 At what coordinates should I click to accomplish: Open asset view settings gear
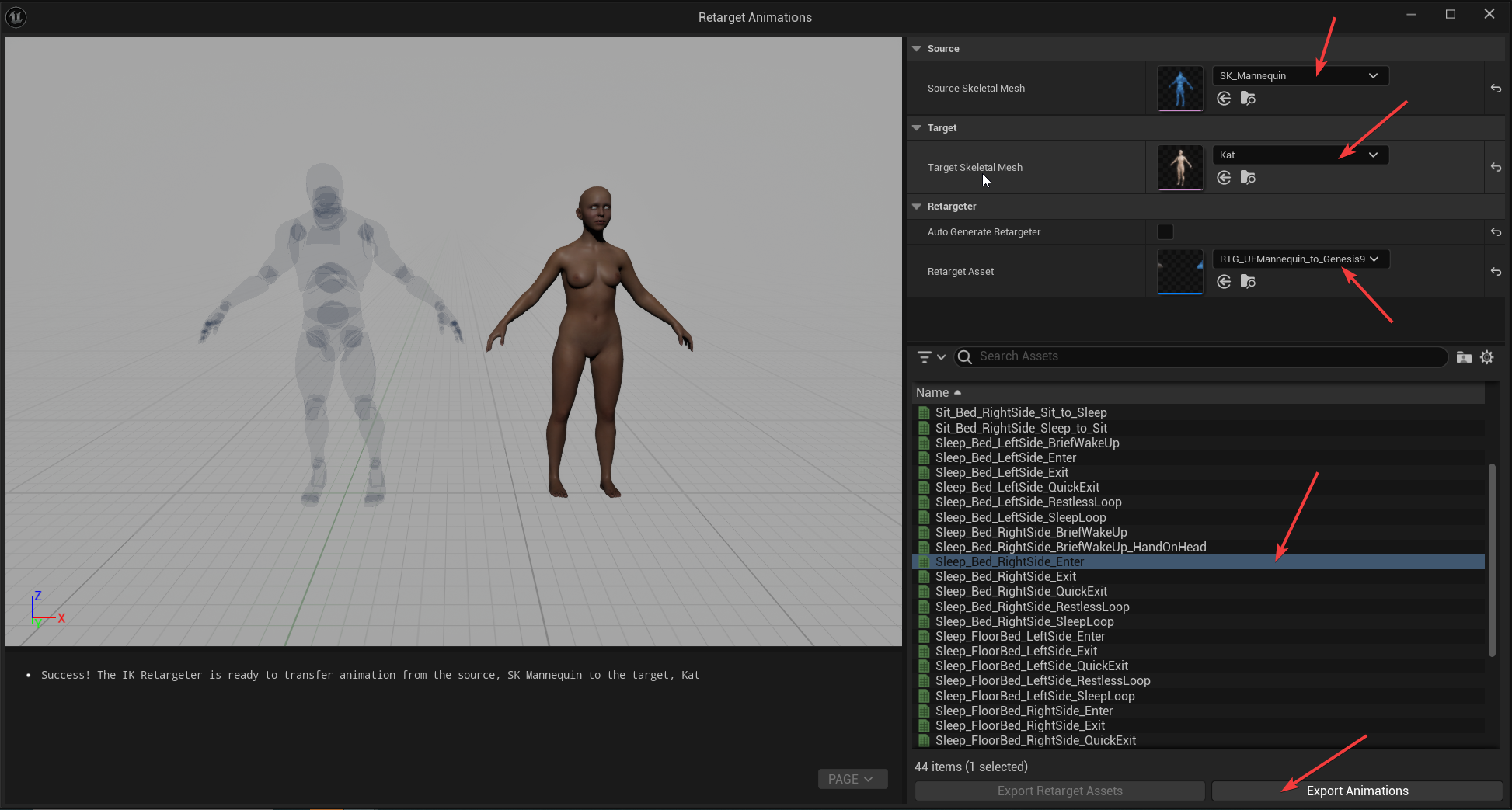point(1487,357)
